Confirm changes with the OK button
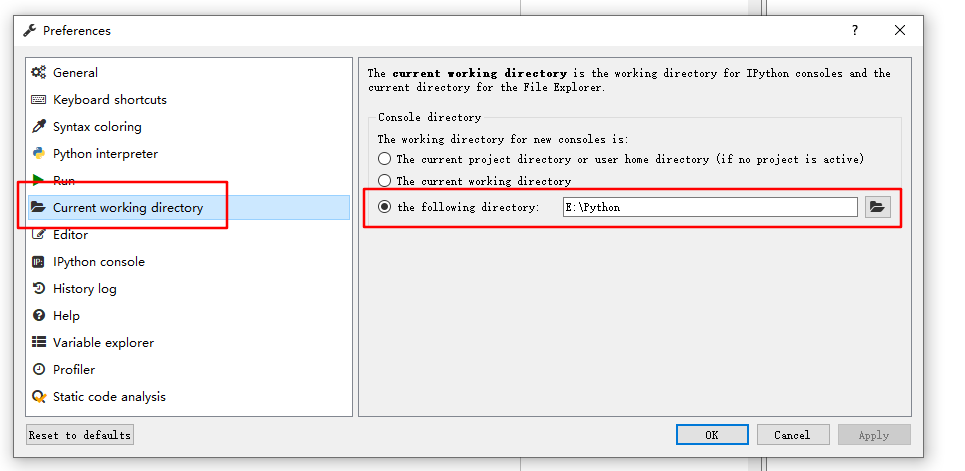Viewport: 965px width, 471px height. 712,435
